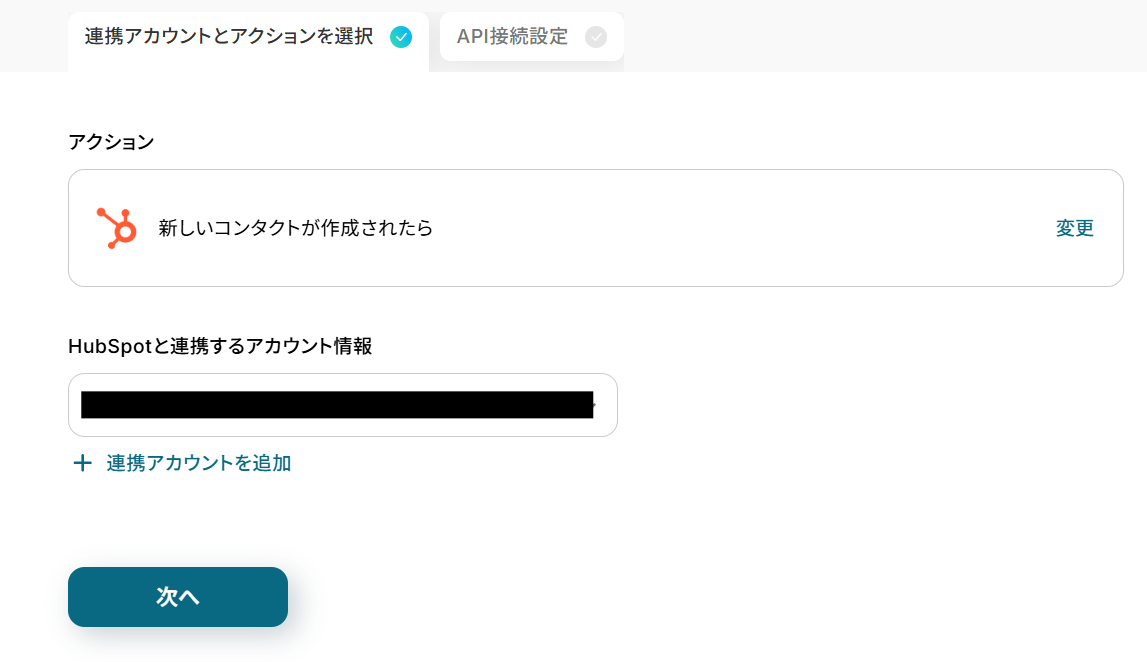Click the 連携アカウントを追加 link text

(199, 463)
